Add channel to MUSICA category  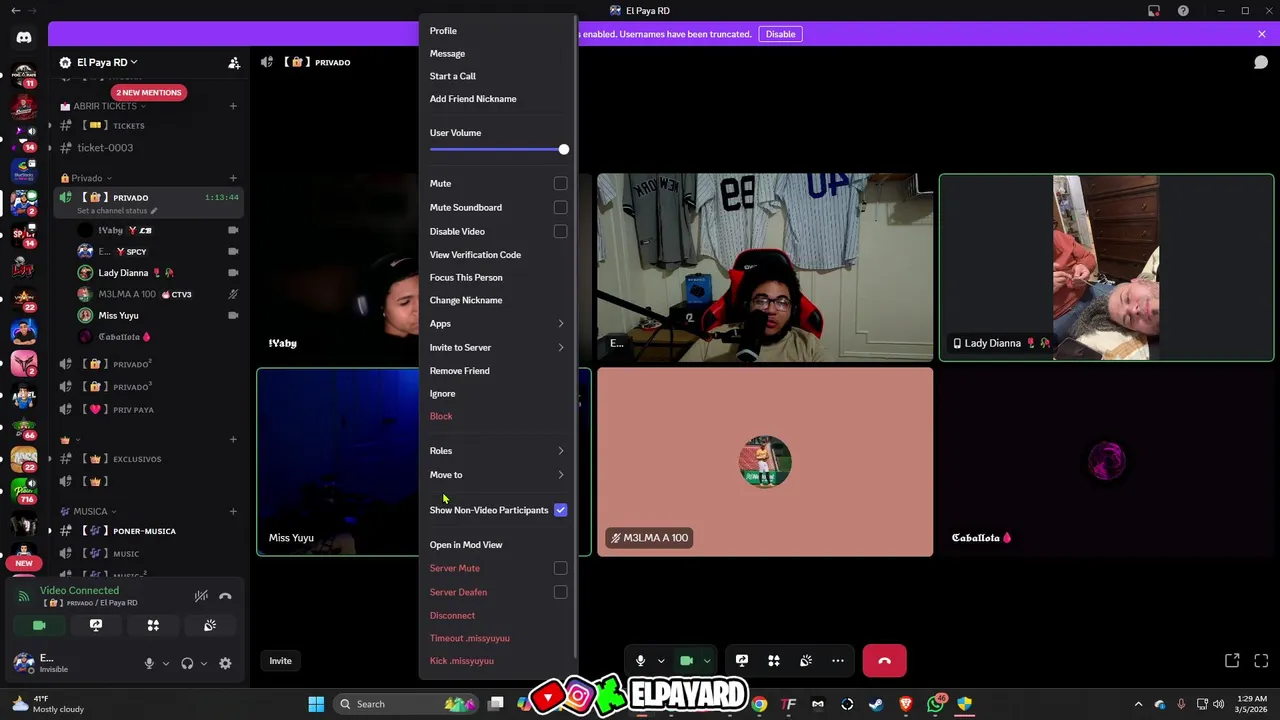pyautogui.click(x=233, y=511)
